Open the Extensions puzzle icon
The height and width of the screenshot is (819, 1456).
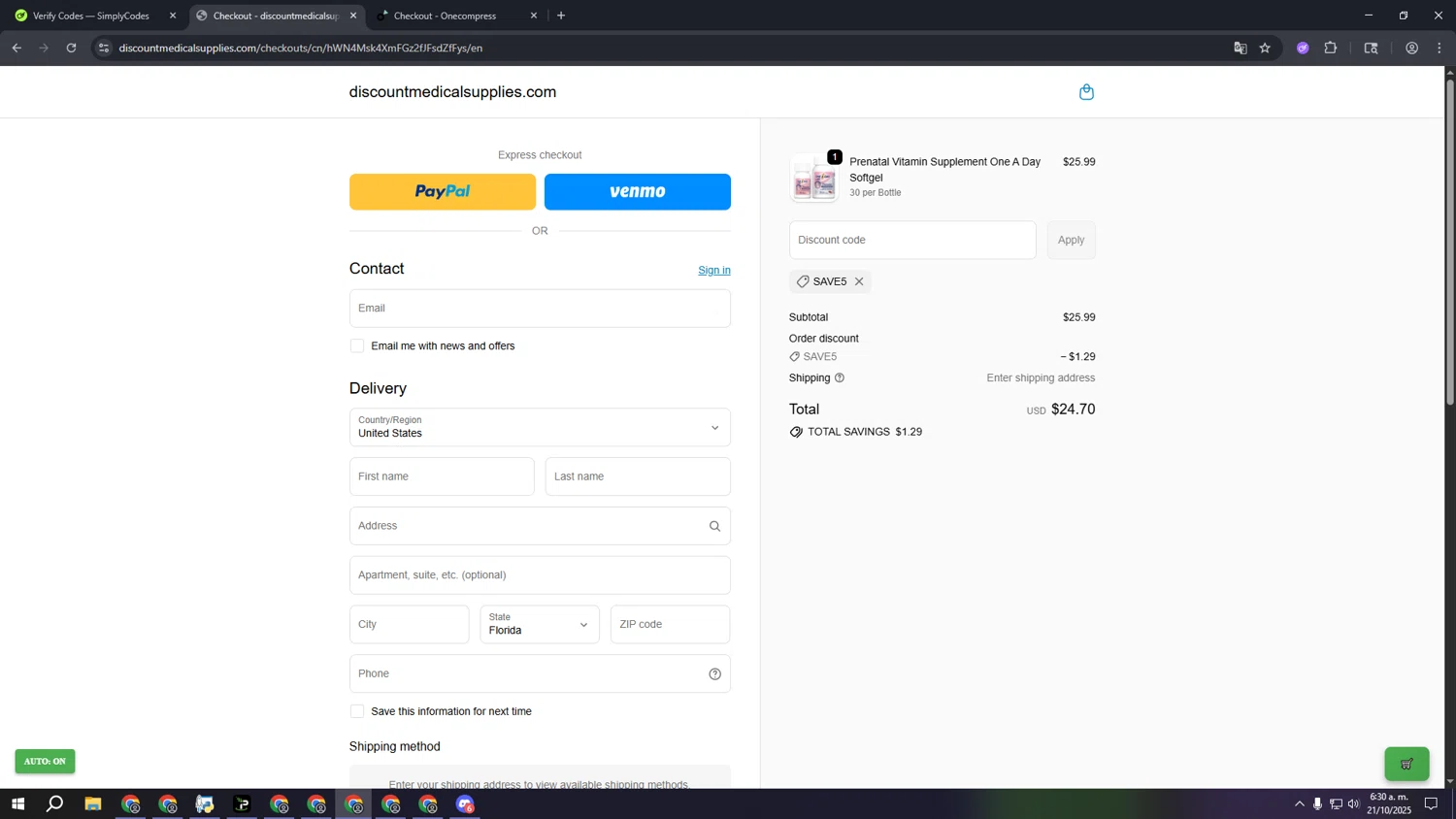click(x=1331, y=48)
